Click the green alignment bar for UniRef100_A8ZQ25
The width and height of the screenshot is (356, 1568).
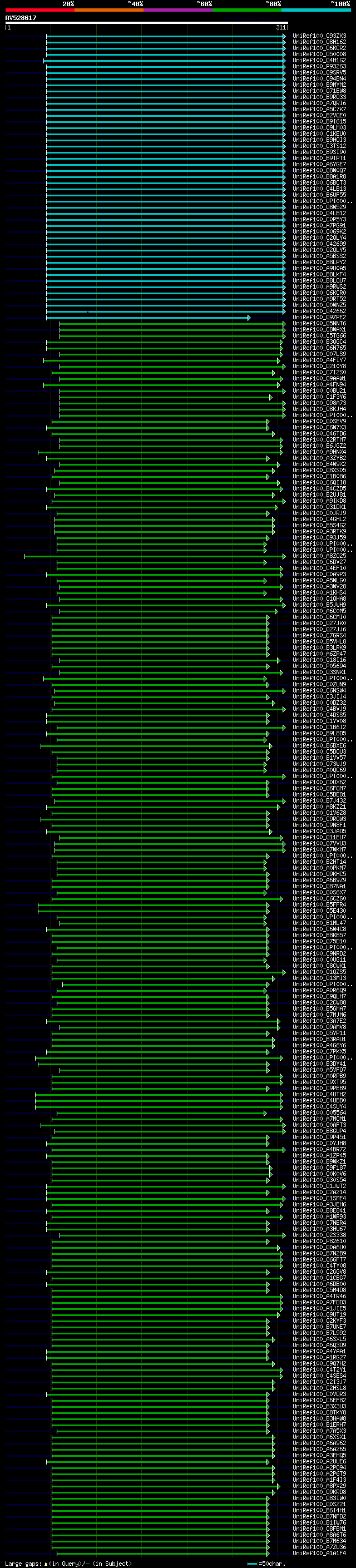click(155, 556)
